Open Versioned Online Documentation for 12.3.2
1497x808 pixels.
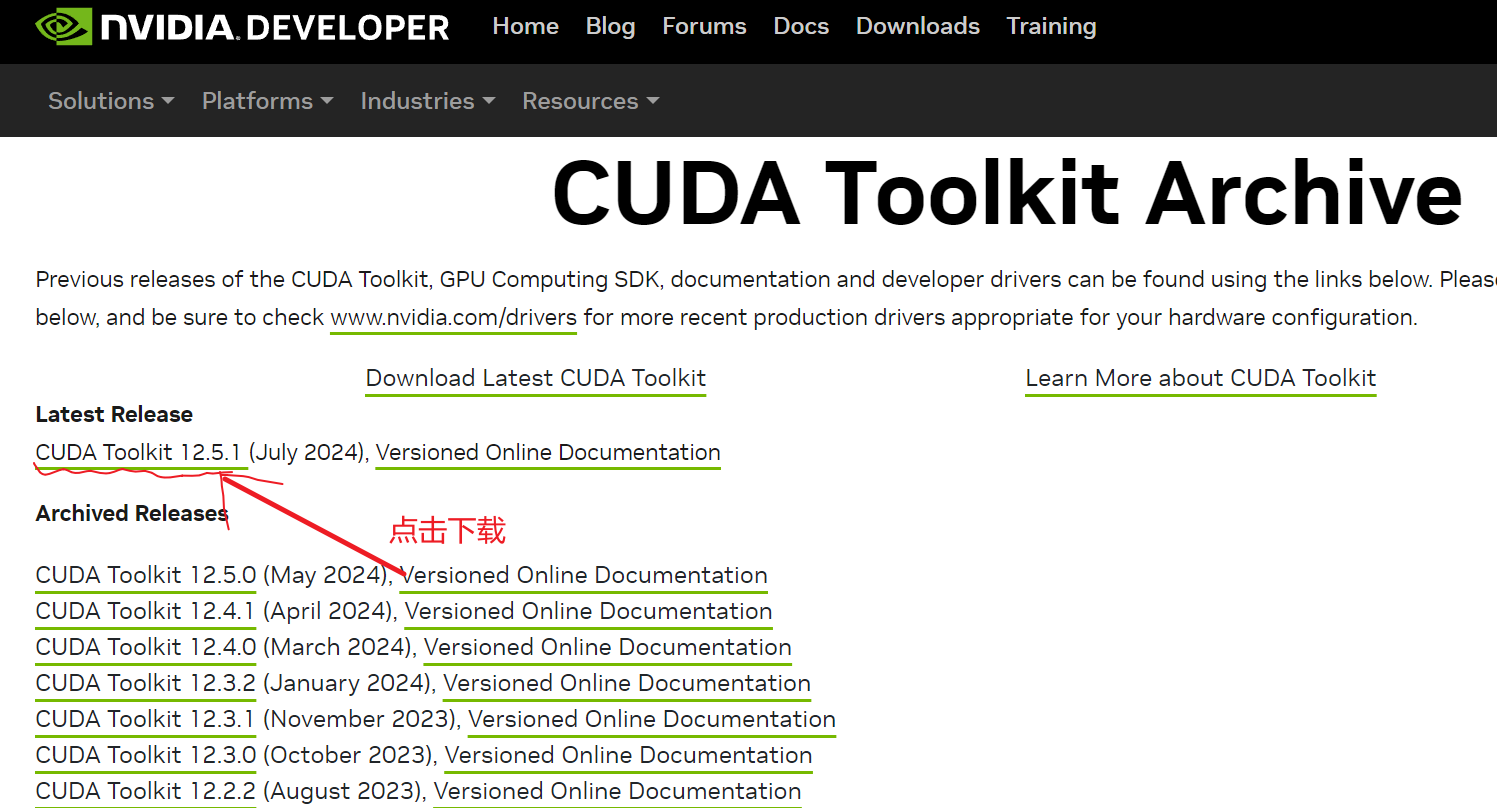[x=627, y=684]
